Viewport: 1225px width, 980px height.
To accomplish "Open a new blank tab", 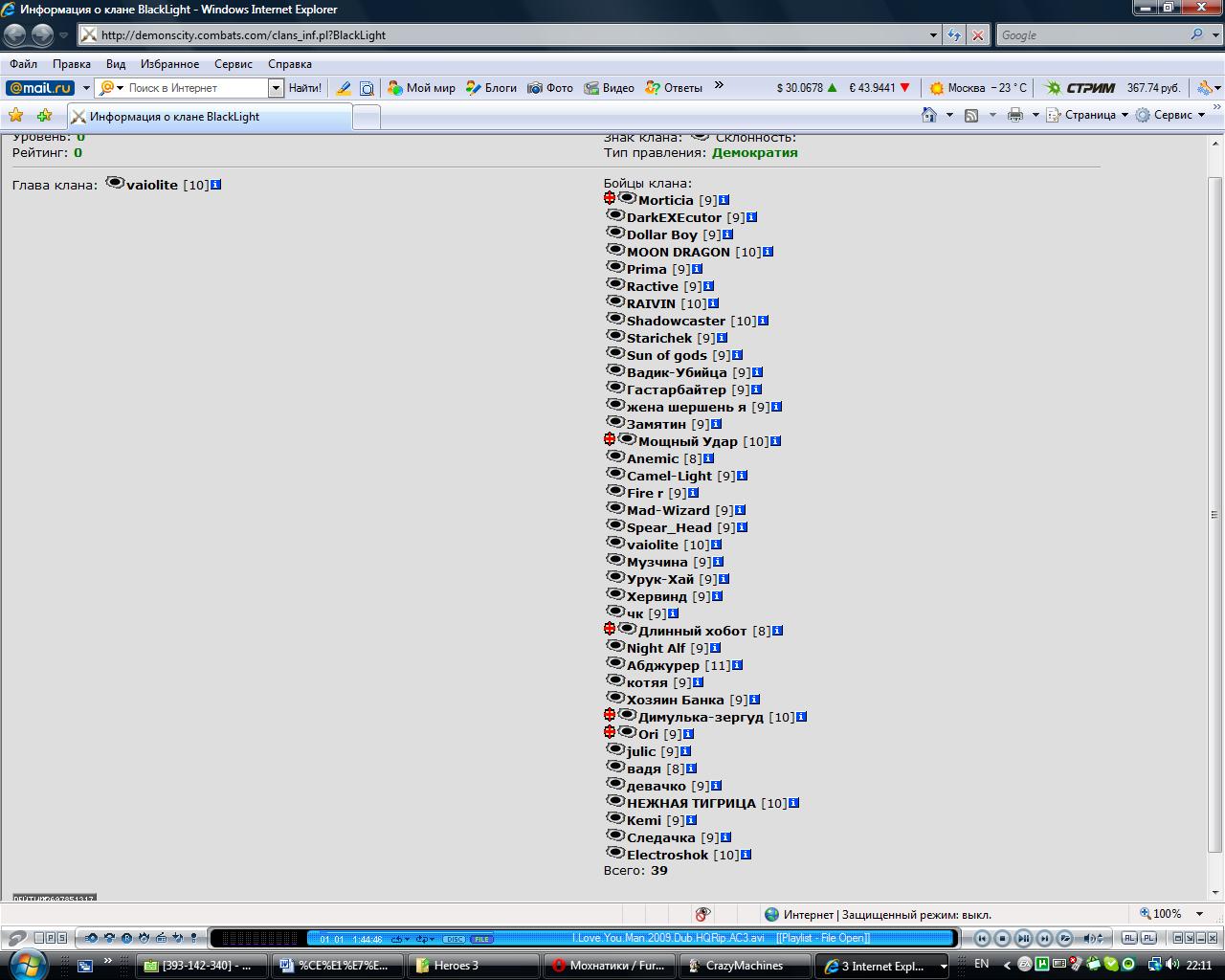I will 367,117.
